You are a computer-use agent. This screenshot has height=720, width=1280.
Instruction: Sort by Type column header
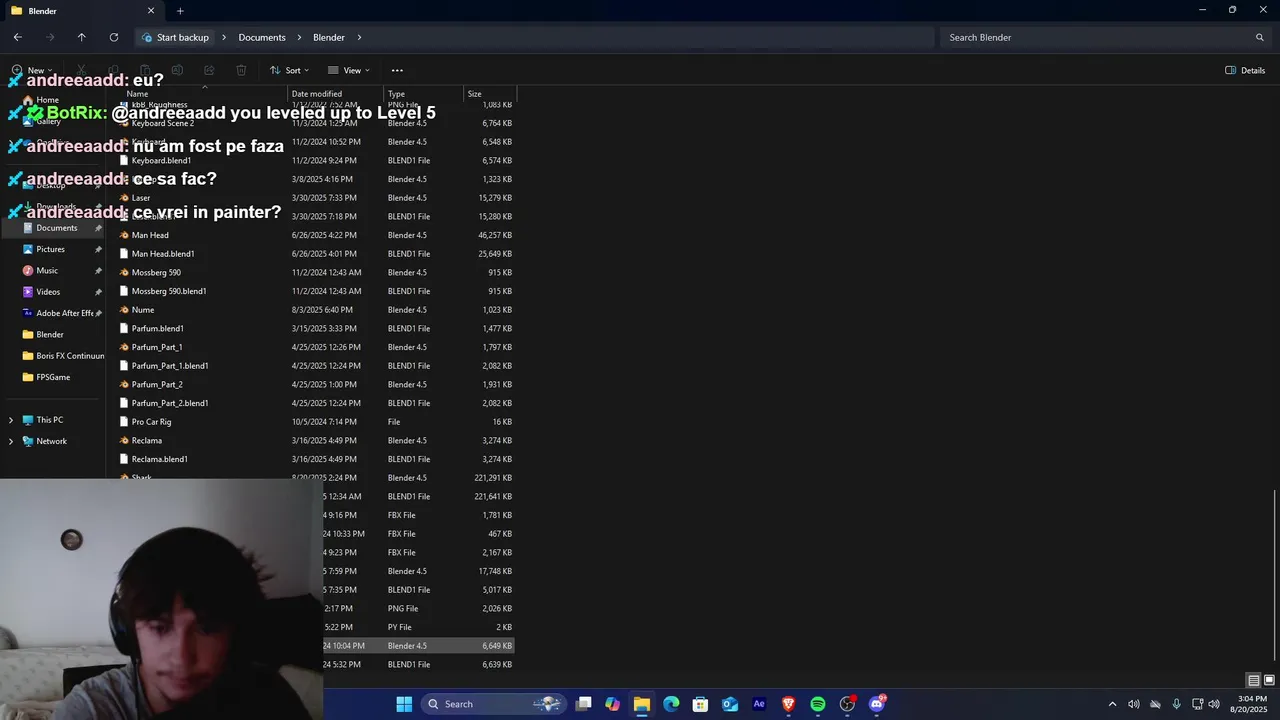pos(423,94)
